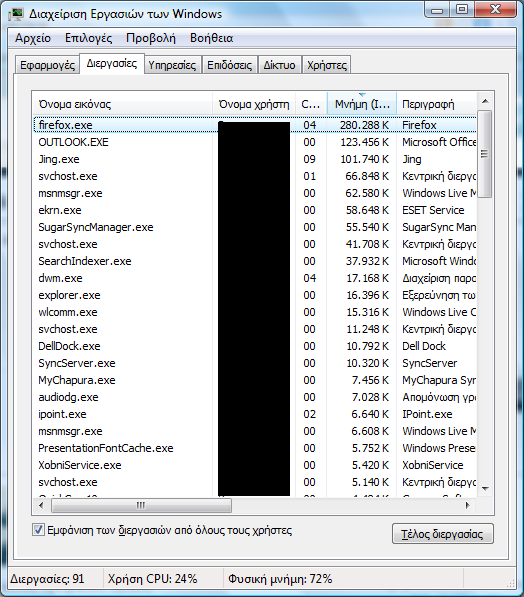Select svchost.exe using 66.848 K

254,176
